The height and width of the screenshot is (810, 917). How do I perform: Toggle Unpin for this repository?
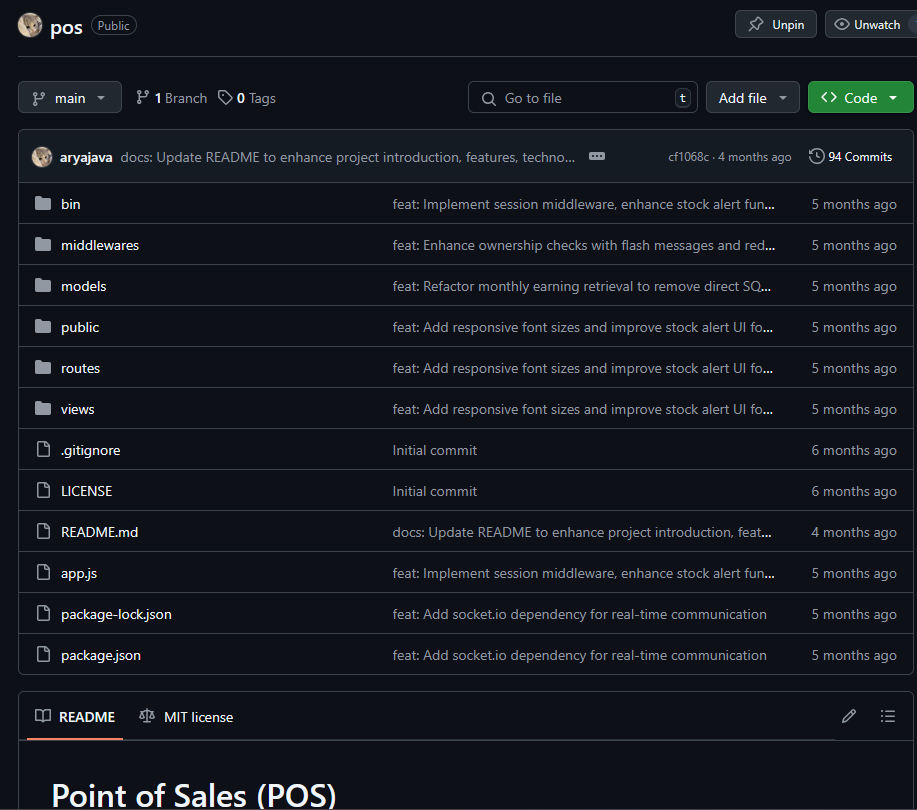(776, 24)
